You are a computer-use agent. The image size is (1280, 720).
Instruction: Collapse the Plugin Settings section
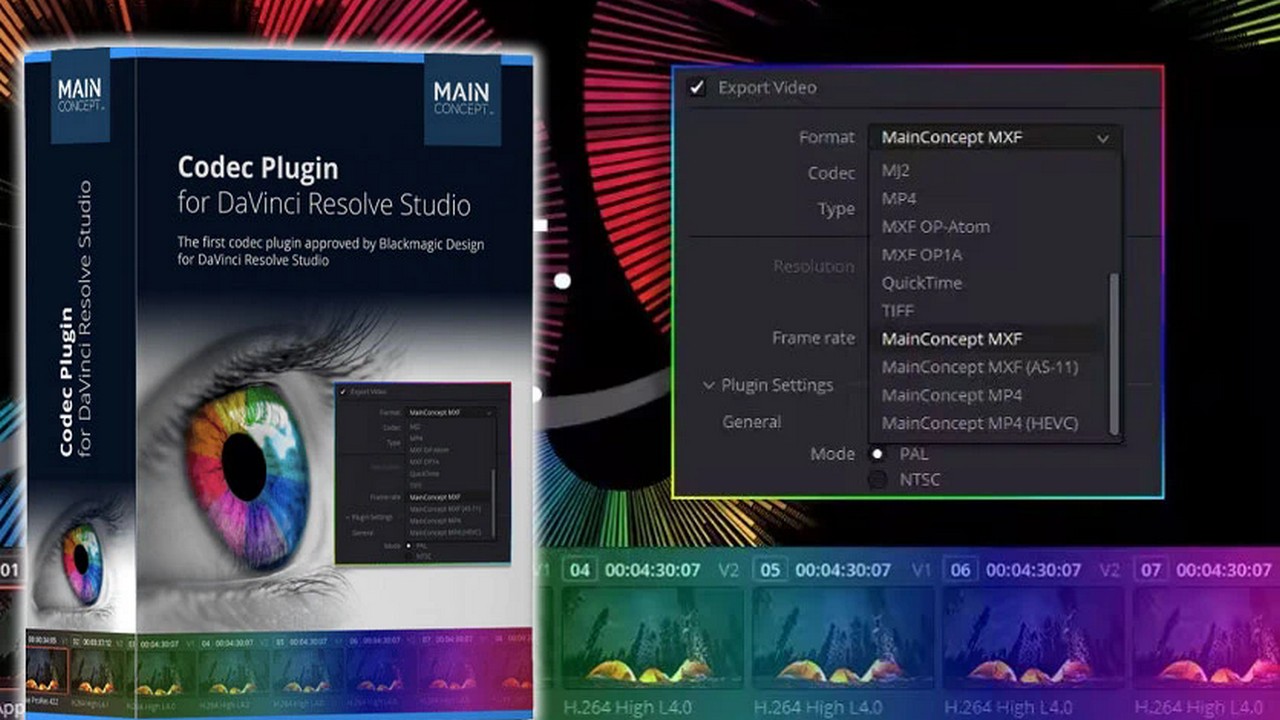(x=708, y=385)
